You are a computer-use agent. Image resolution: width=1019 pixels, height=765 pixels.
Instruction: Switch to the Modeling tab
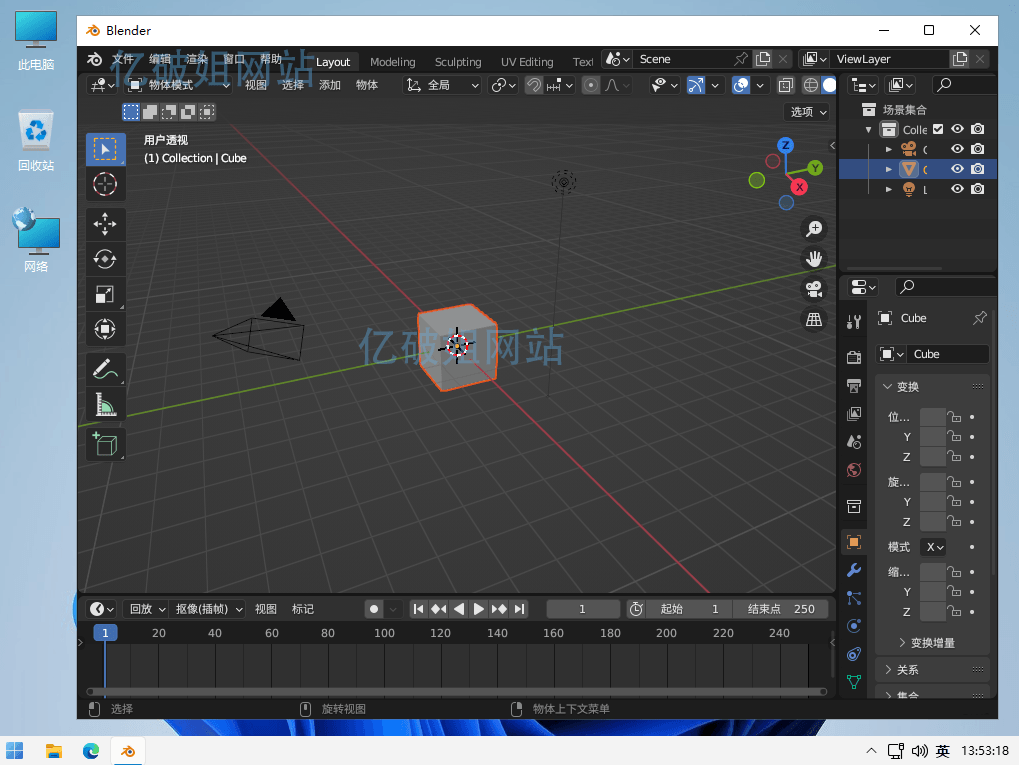(392, 61)
